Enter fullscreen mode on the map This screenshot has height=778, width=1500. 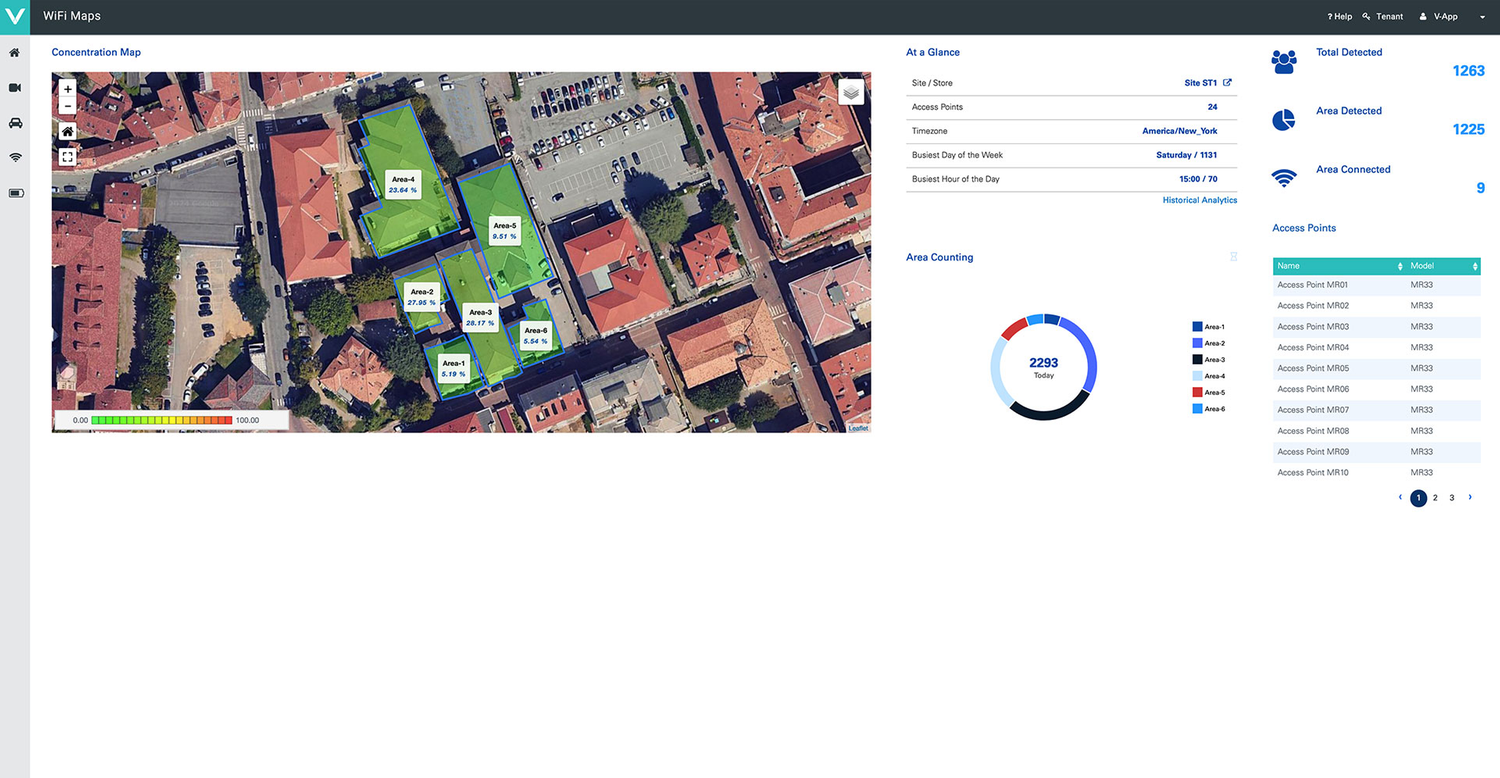click(x=67, y=156)
